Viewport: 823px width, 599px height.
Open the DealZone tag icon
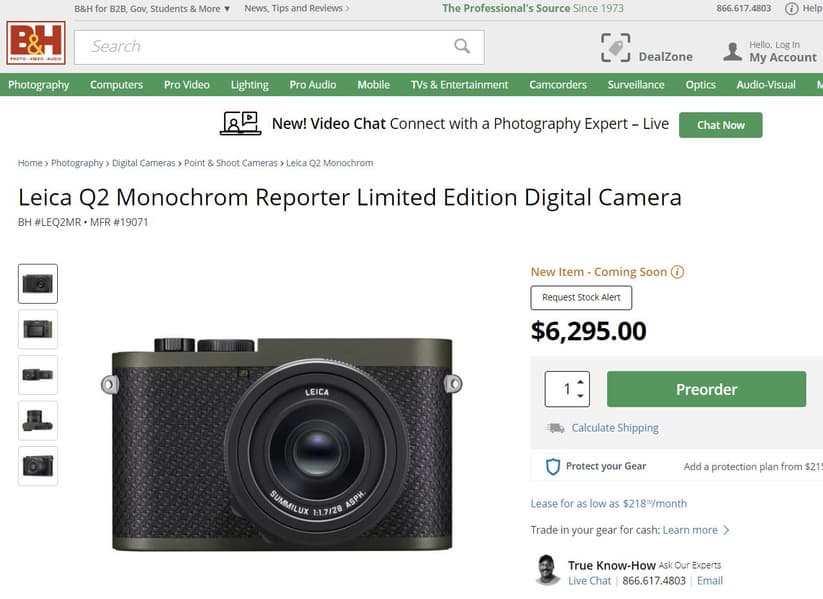click(x=616, y=48)
